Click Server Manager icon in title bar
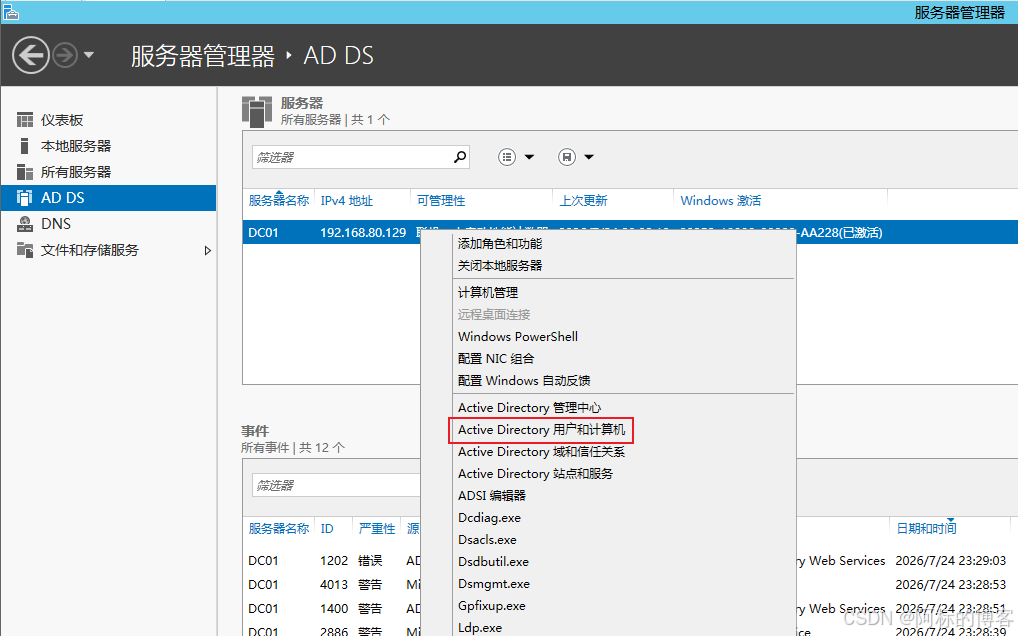 pyautogui.click(x=10, y=12)
